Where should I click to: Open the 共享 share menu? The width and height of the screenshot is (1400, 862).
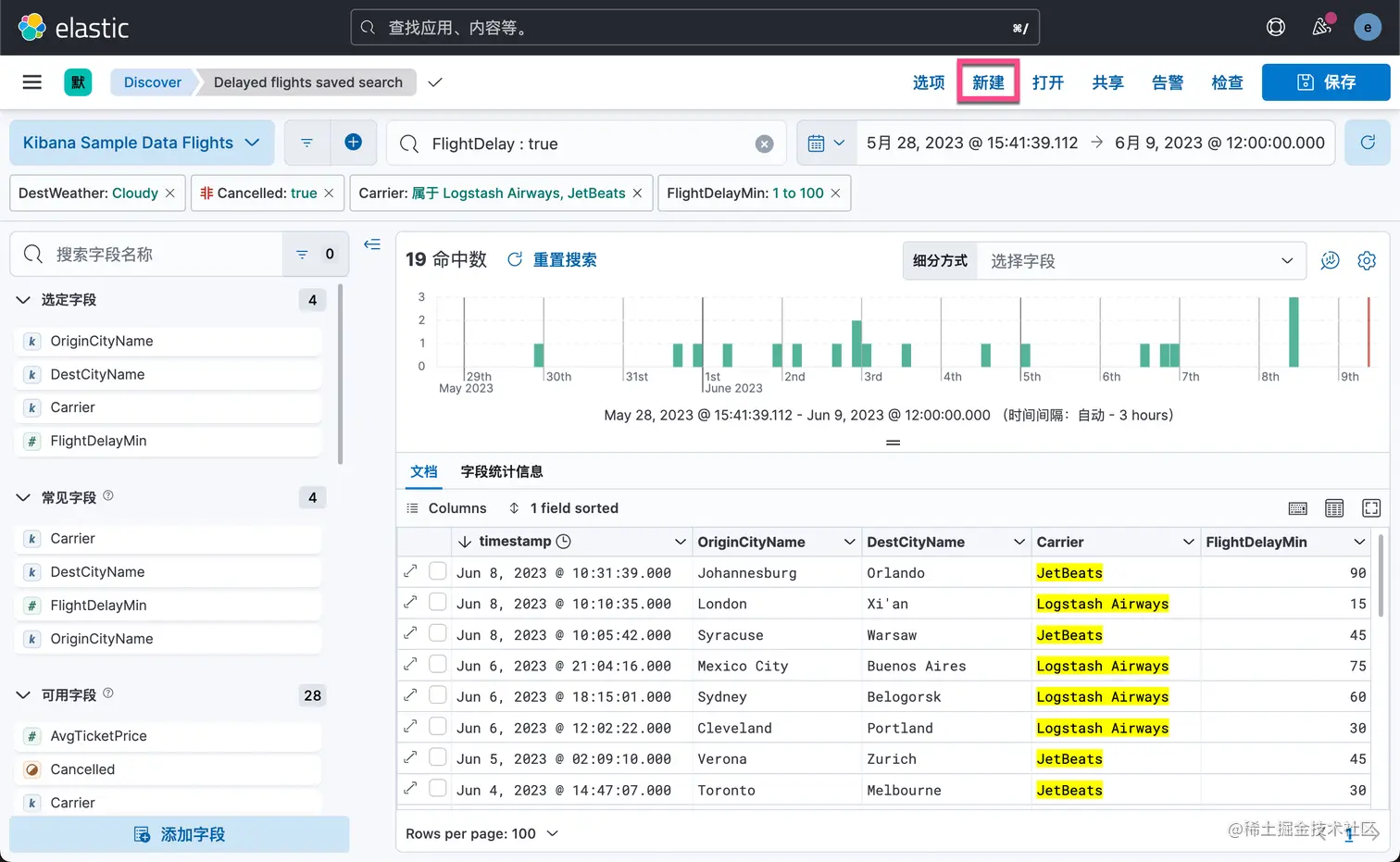[1107, 82]
